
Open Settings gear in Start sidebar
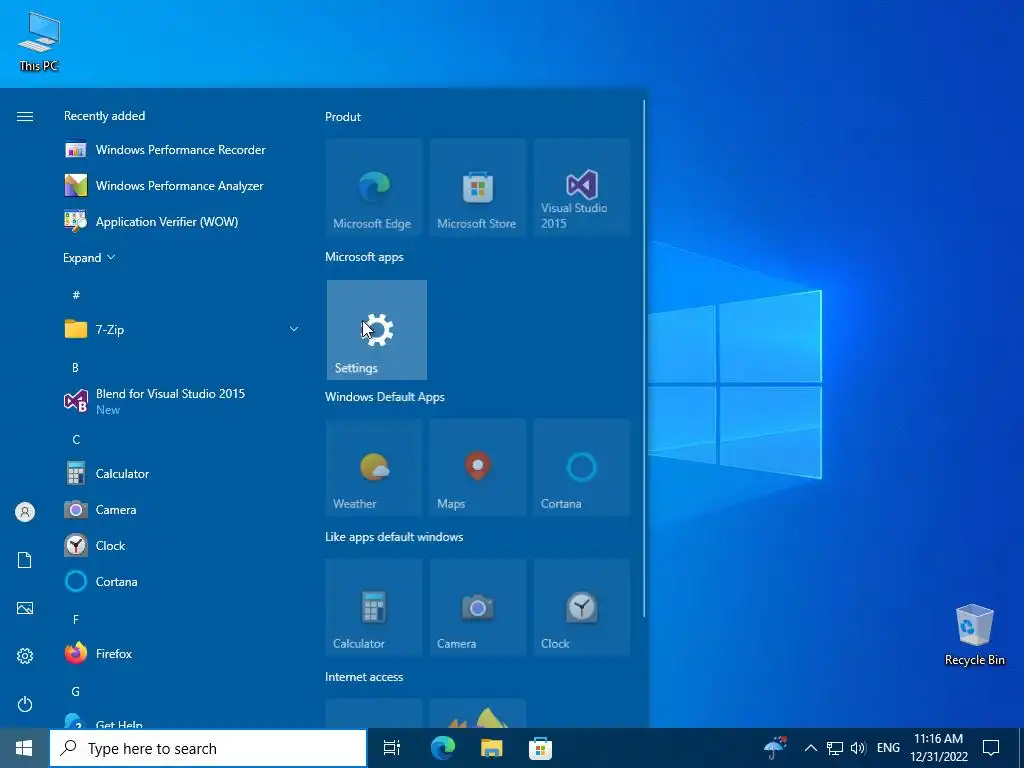pos(25,656)
